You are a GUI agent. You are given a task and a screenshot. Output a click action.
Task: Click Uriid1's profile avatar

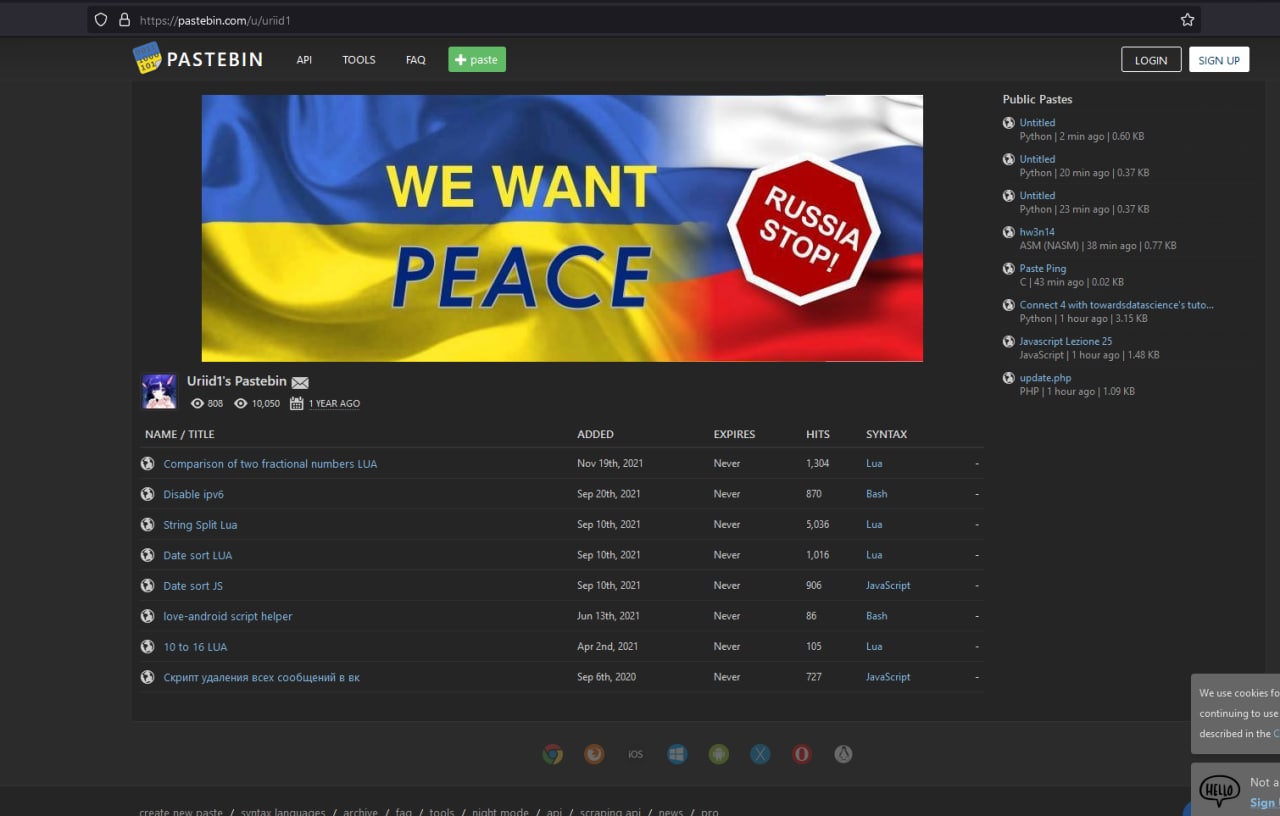click(x=159, y=391)
